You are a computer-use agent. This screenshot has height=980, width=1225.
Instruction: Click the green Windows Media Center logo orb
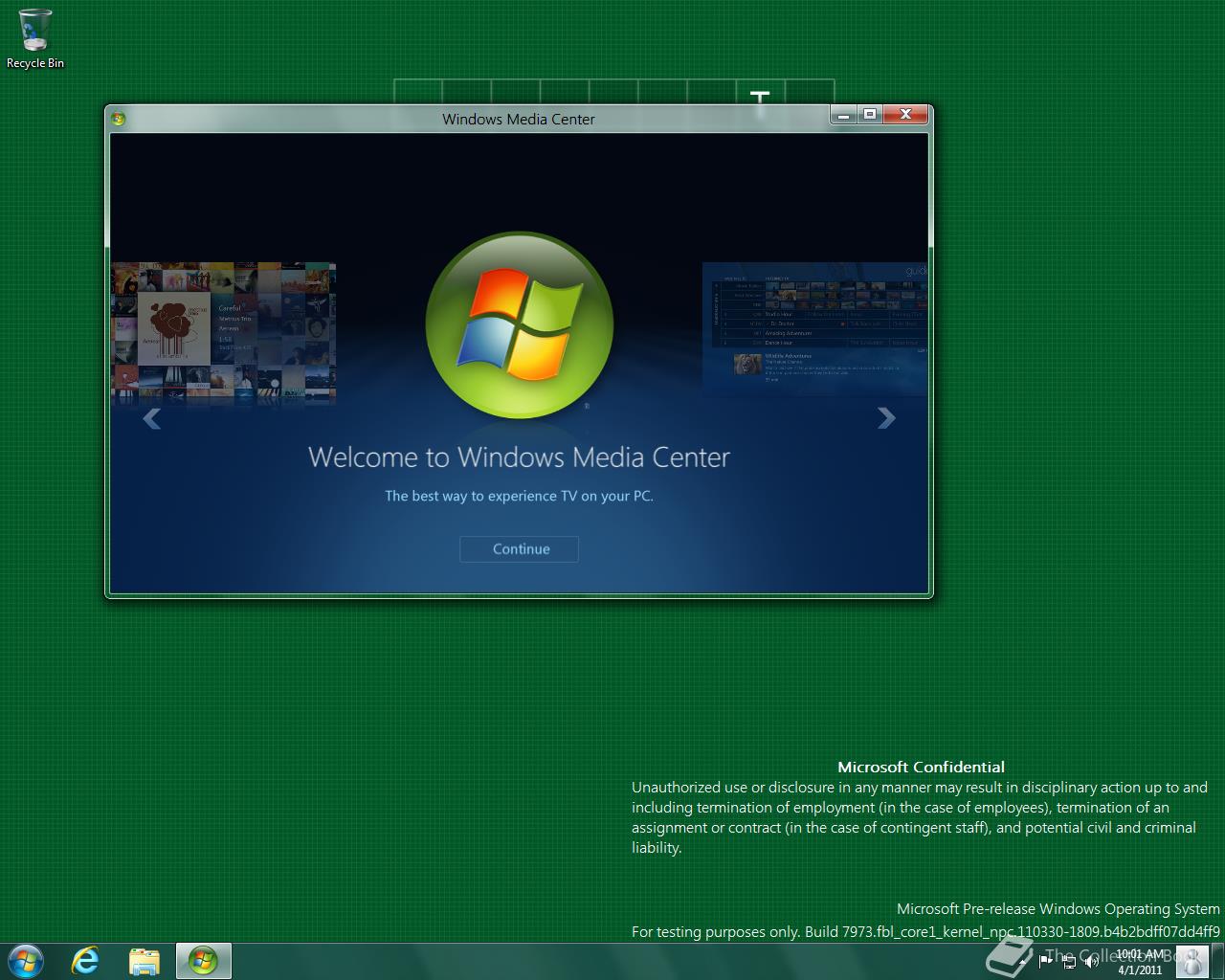[x=519, y=325]
